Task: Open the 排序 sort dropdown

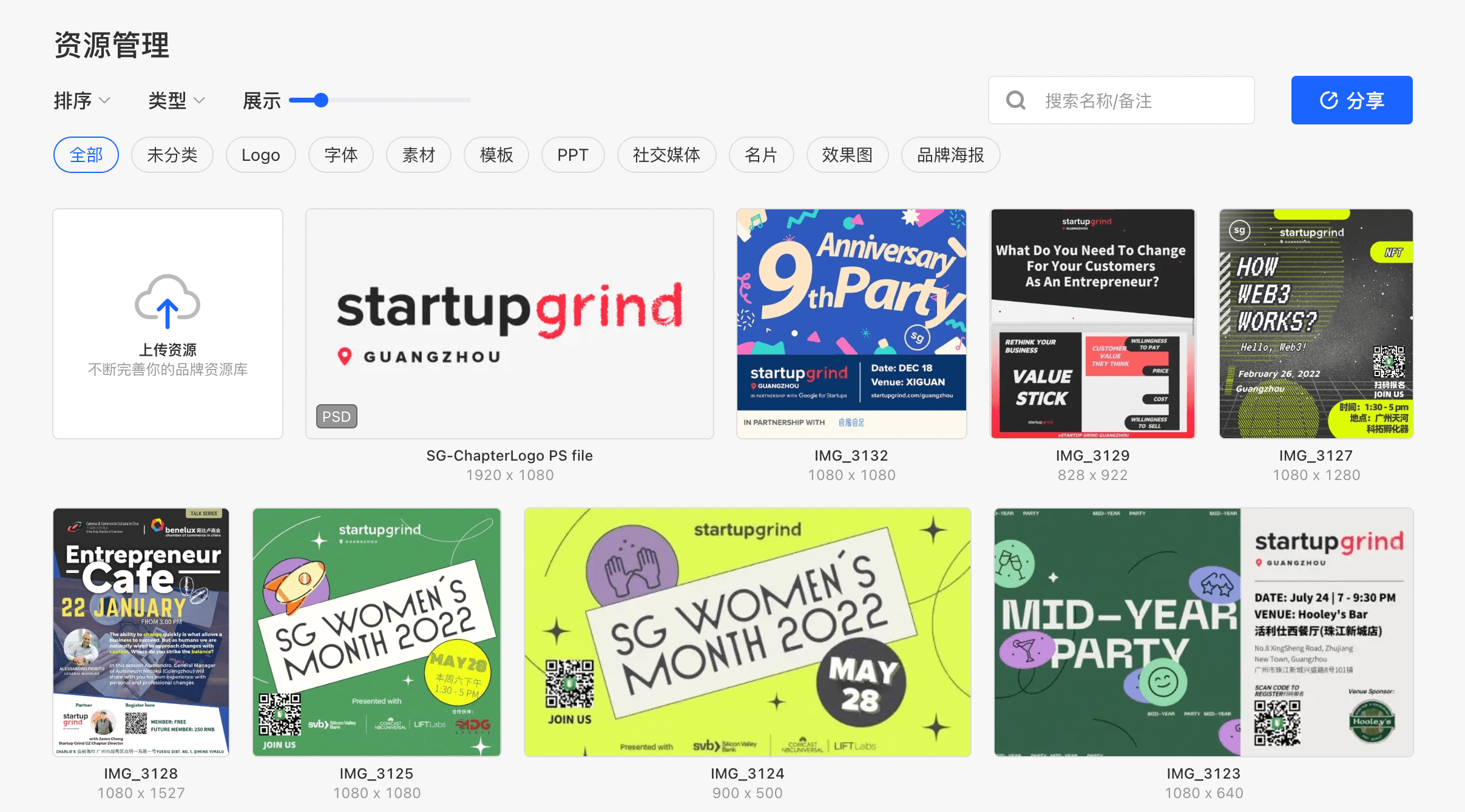Action: tap(82, 100)
